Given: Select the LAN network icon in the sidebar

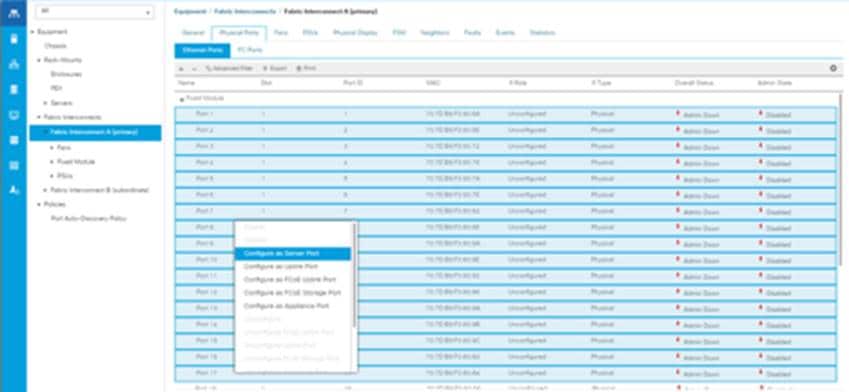Looking at the screenshot, I should pyautogui.click(x=14, y=64).
